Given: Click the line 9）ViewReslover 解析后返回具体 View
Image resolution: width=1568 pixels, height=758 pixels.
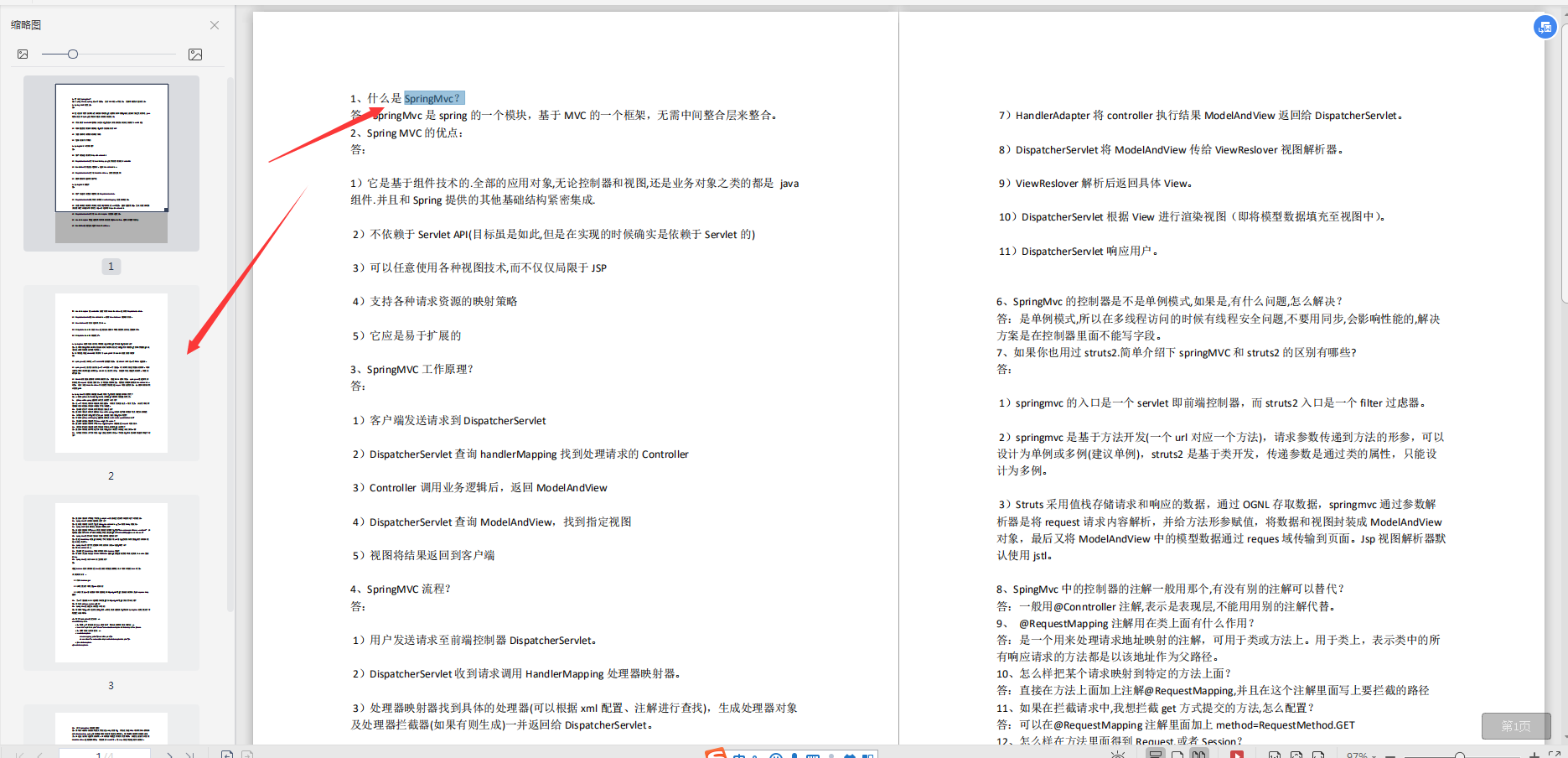Looking at the screenshot, I should coord(1094,183).
